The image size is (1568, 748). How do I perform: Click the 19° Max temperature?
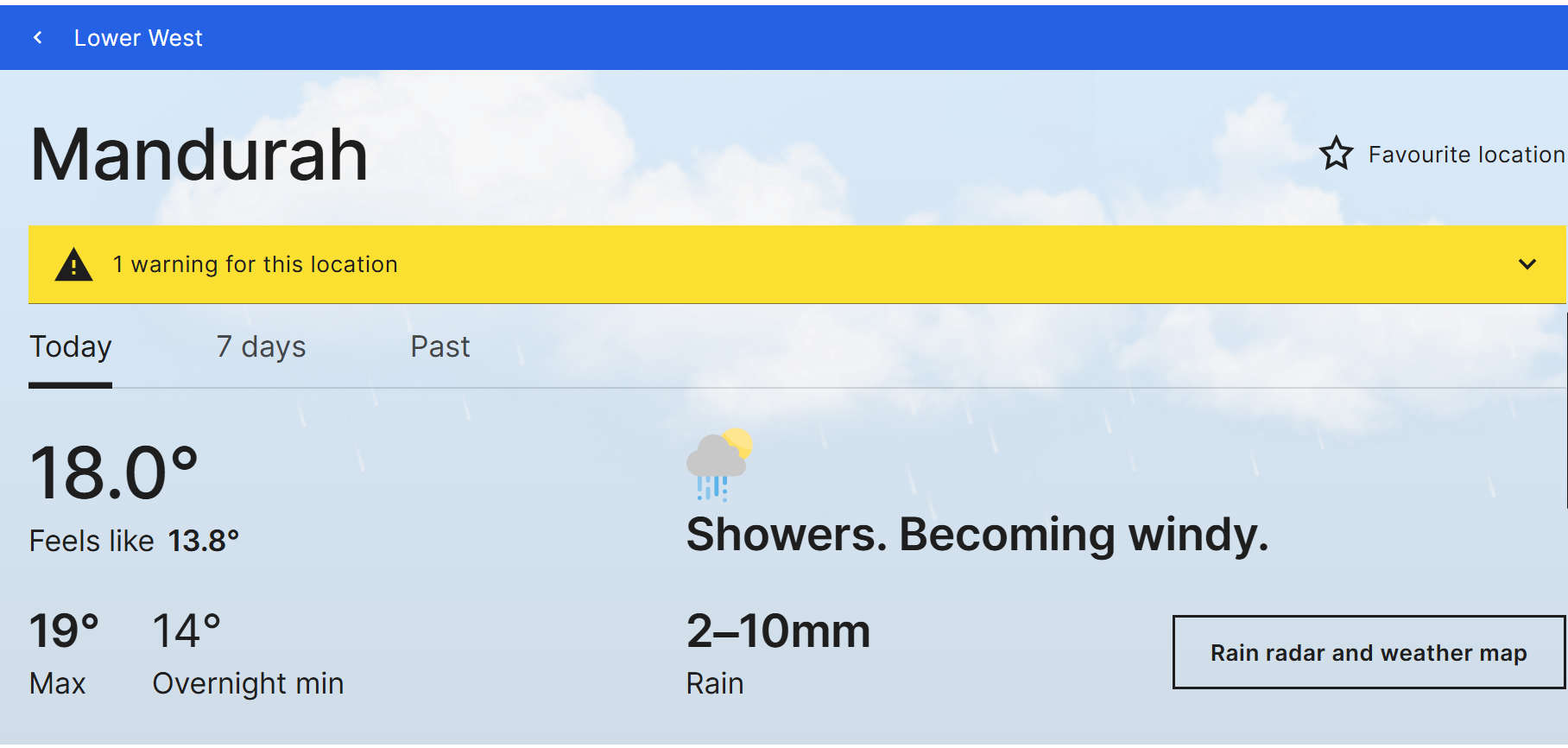[x=64, y=631]
